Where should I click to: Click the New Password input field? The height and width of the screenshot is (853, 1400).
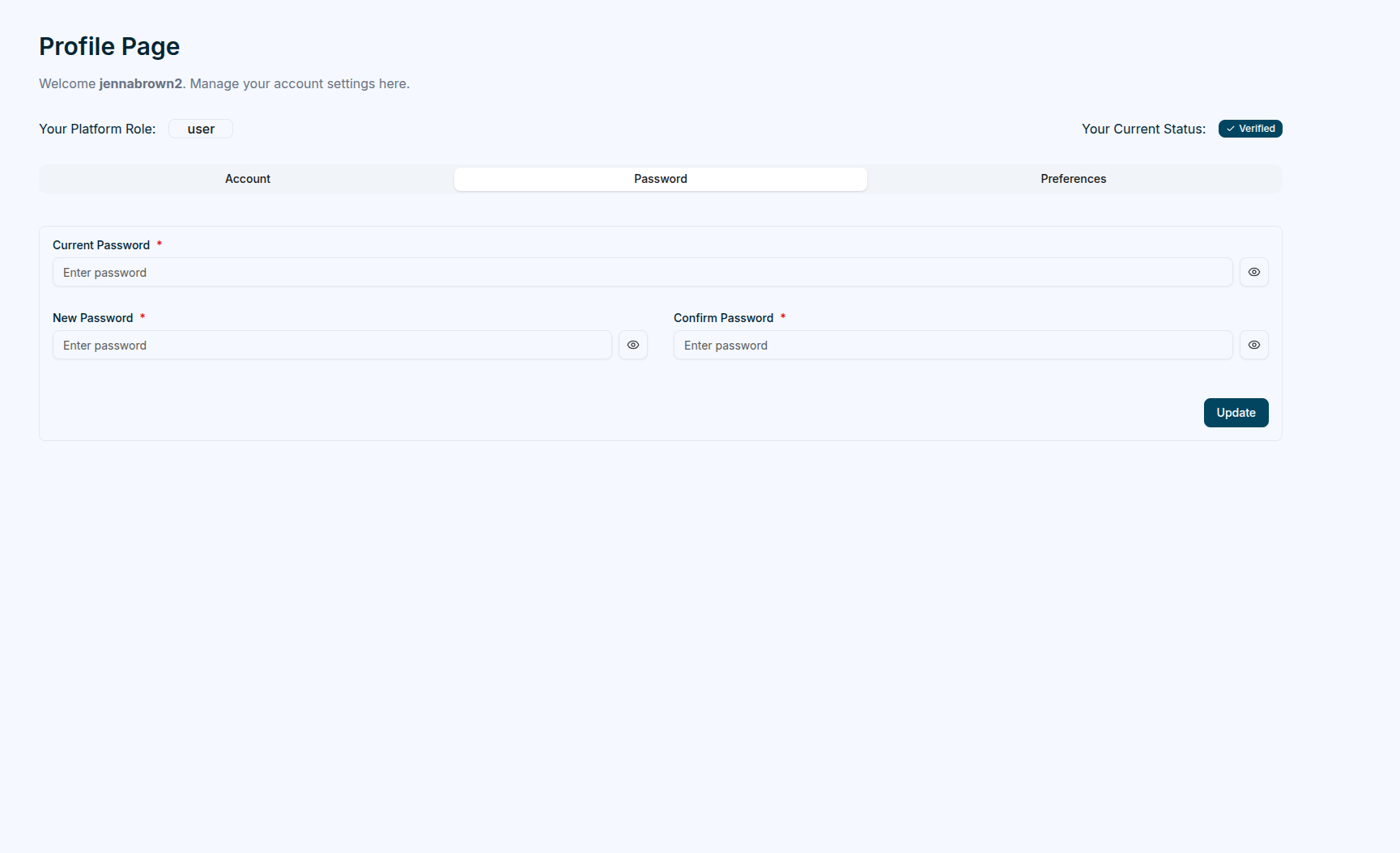[332, 345]
